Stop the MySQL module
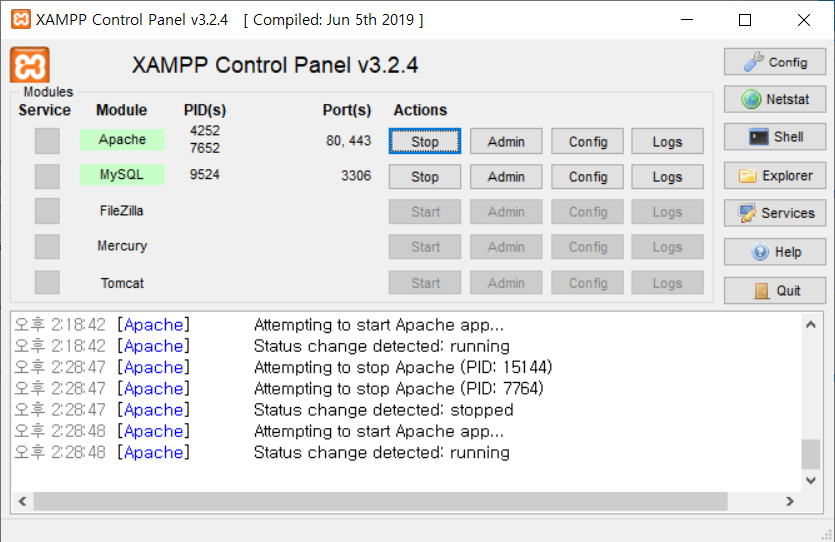 pos(424,176)
